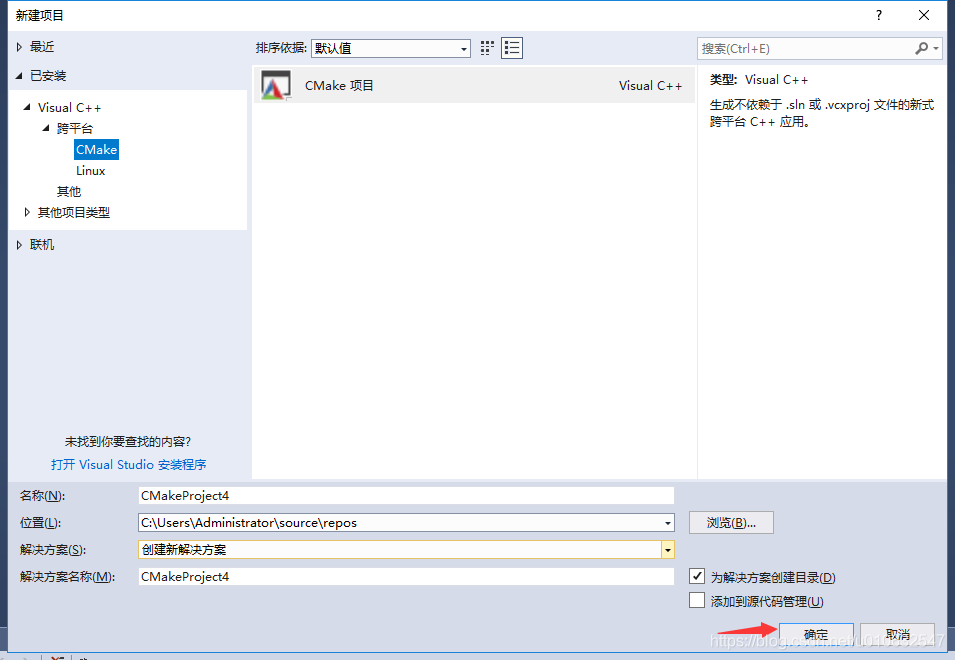Click the 类型: Visual C++ description text
This screenshot has height=660, width=955.
pyautogui.click(x=759, y=80)
